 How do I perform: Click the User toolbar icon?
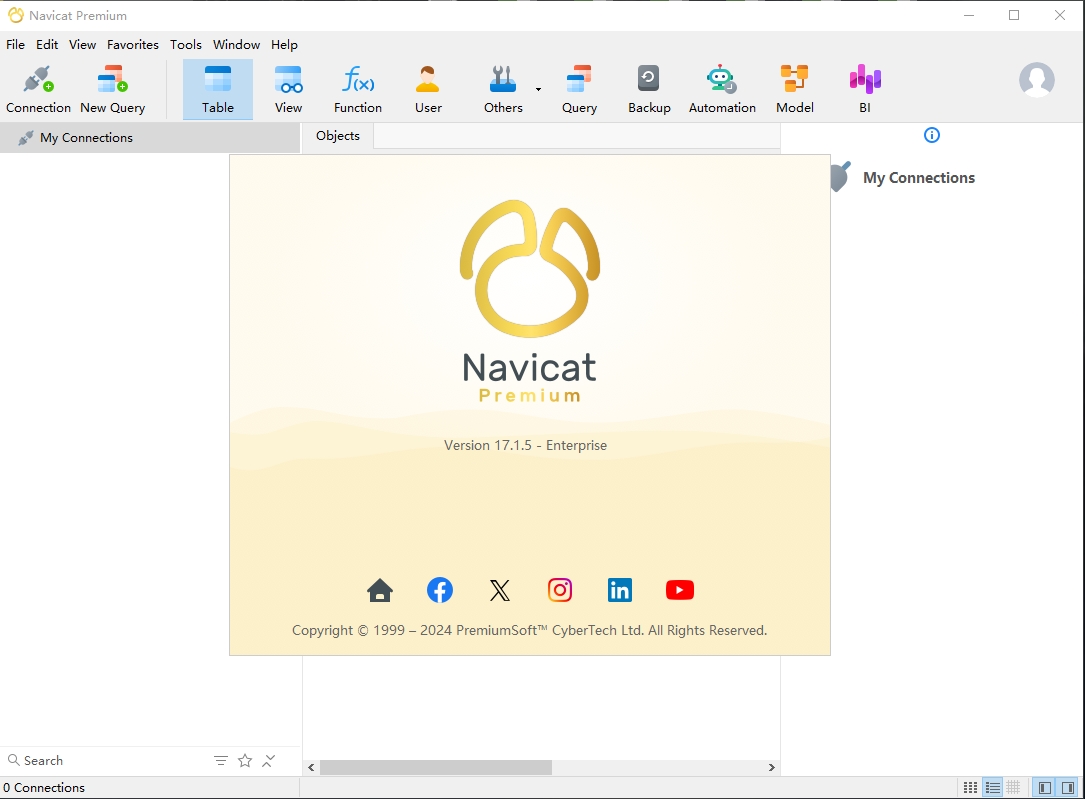428,89
